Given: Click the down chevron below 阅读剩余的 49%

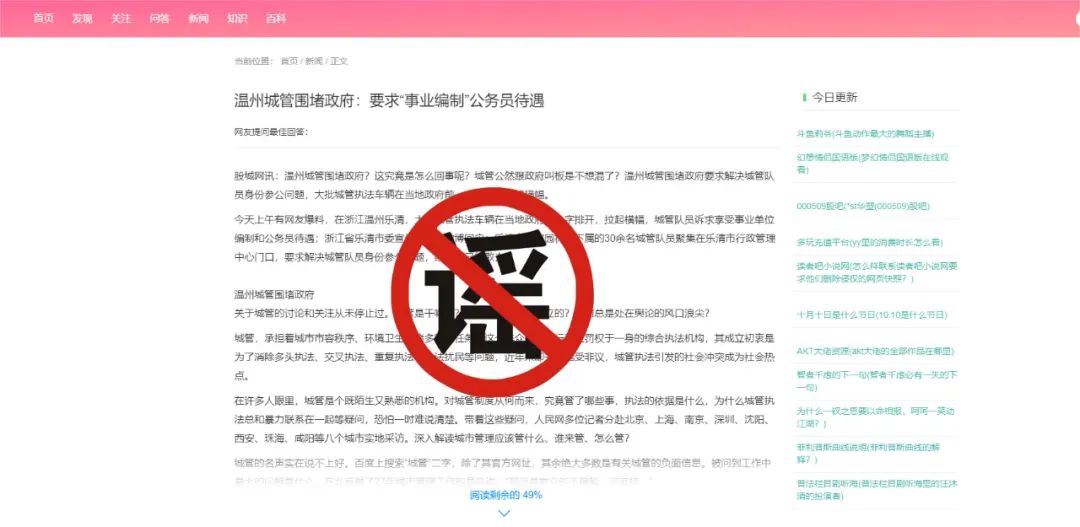Looking at the screenshot, I should [504, 513].
